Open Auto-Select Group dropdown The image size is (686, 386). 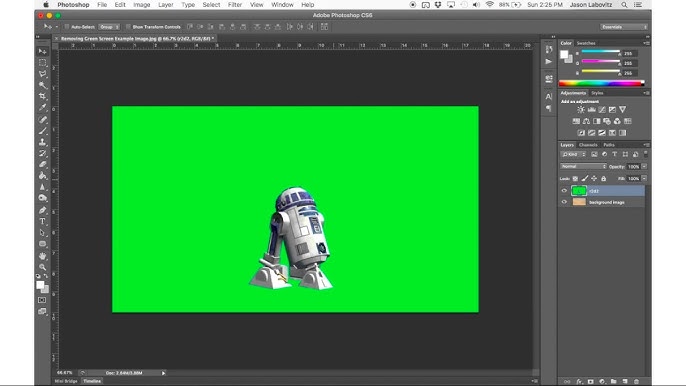coord(109,27)
